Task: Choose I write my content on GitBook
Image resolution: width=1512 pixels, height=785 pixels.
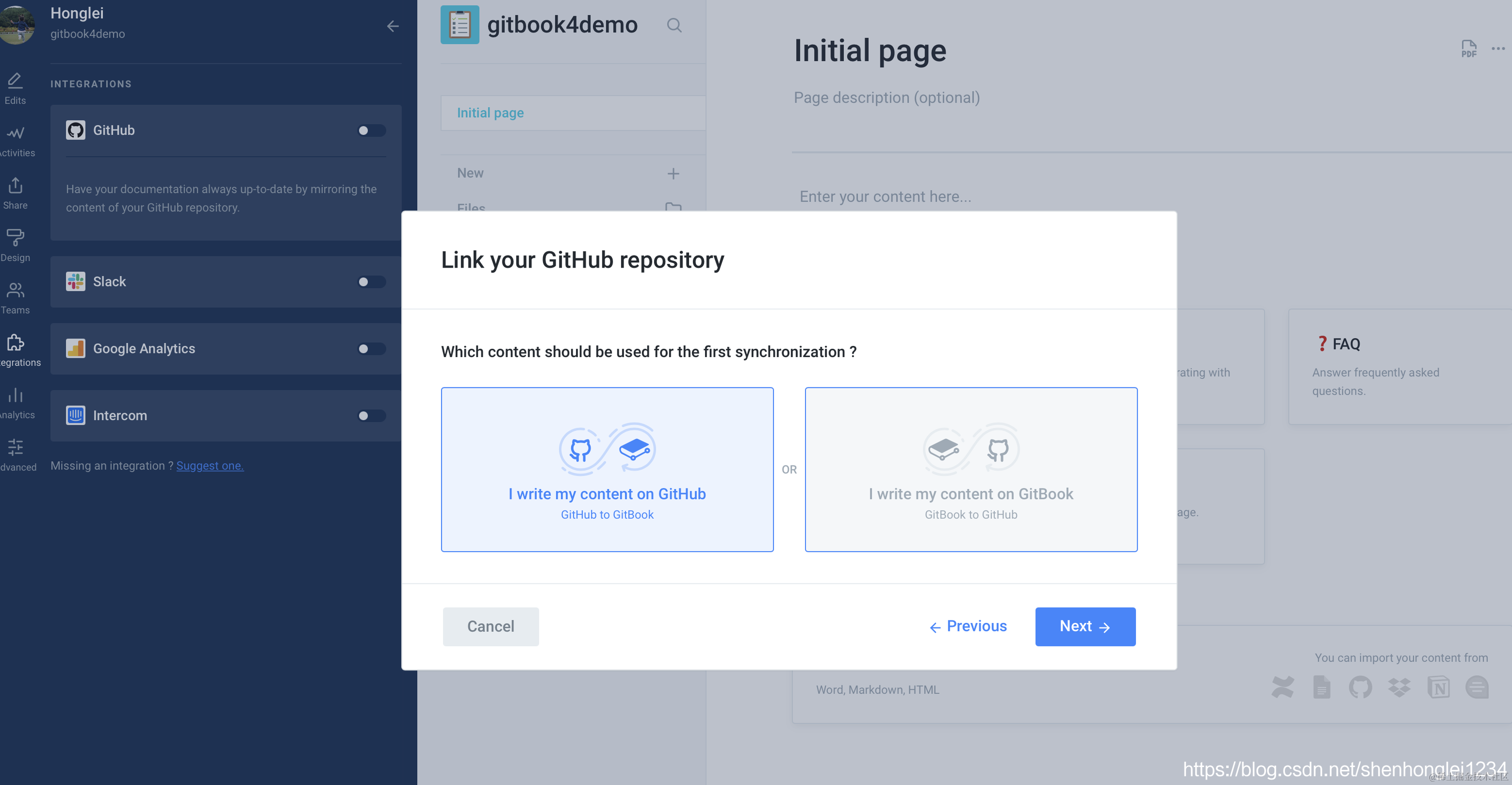Action: (971, 469)
